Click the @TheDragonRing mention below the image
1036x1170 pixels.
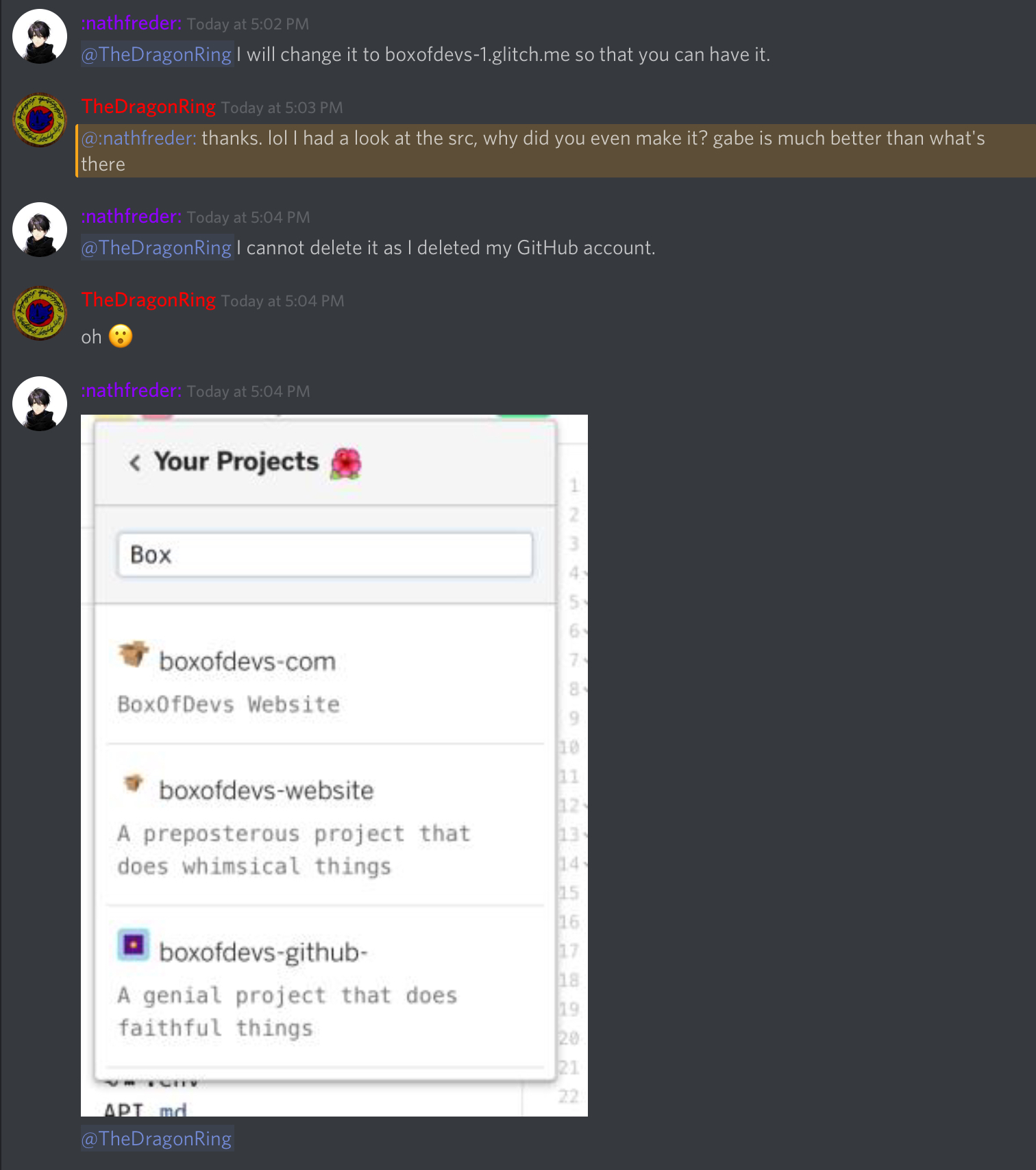point(157,1138)
